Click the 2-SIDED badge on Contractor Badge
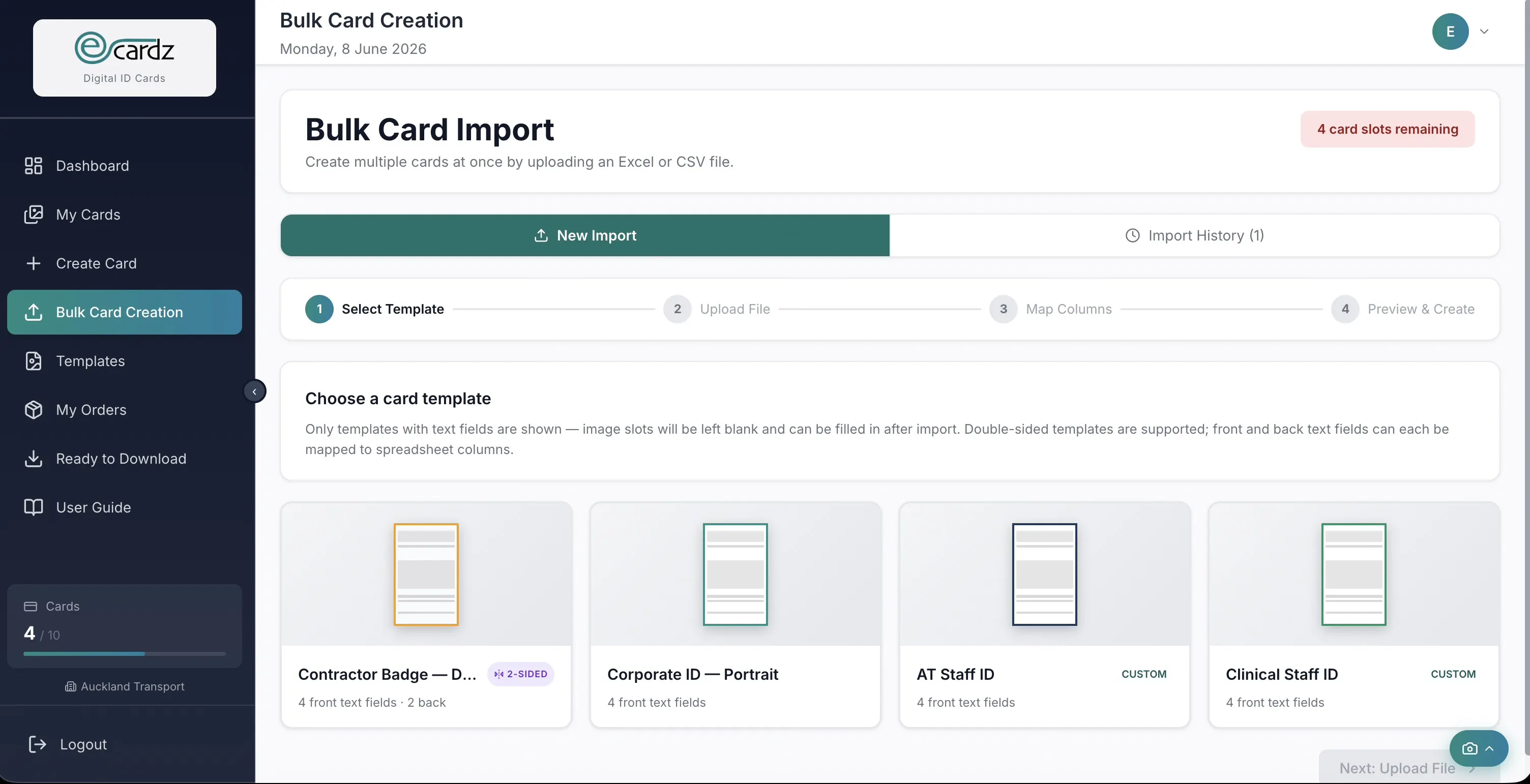Screen dimensions: 1530x784 pyautogui.click(x=521, y=674)
